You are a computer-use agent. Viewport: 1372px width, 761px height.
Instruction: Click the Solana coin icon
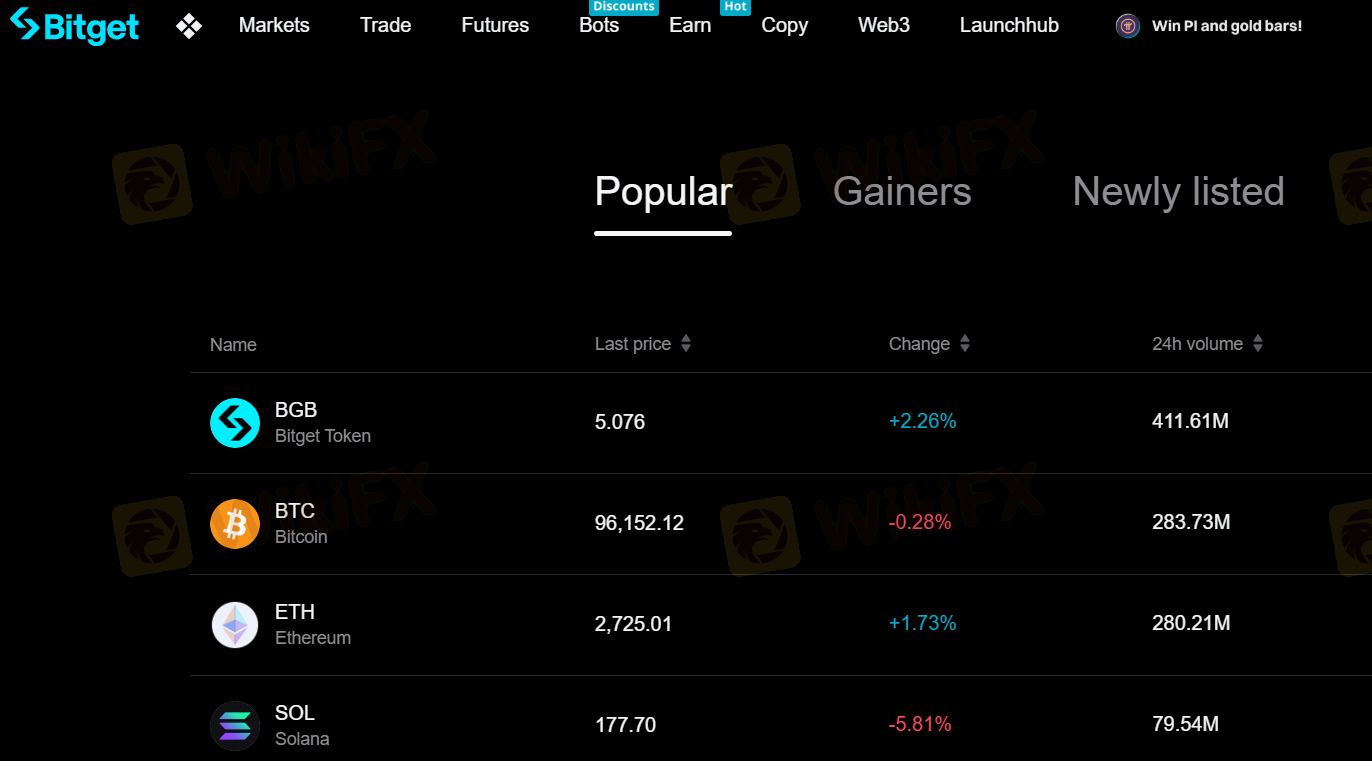click(235, 725)
